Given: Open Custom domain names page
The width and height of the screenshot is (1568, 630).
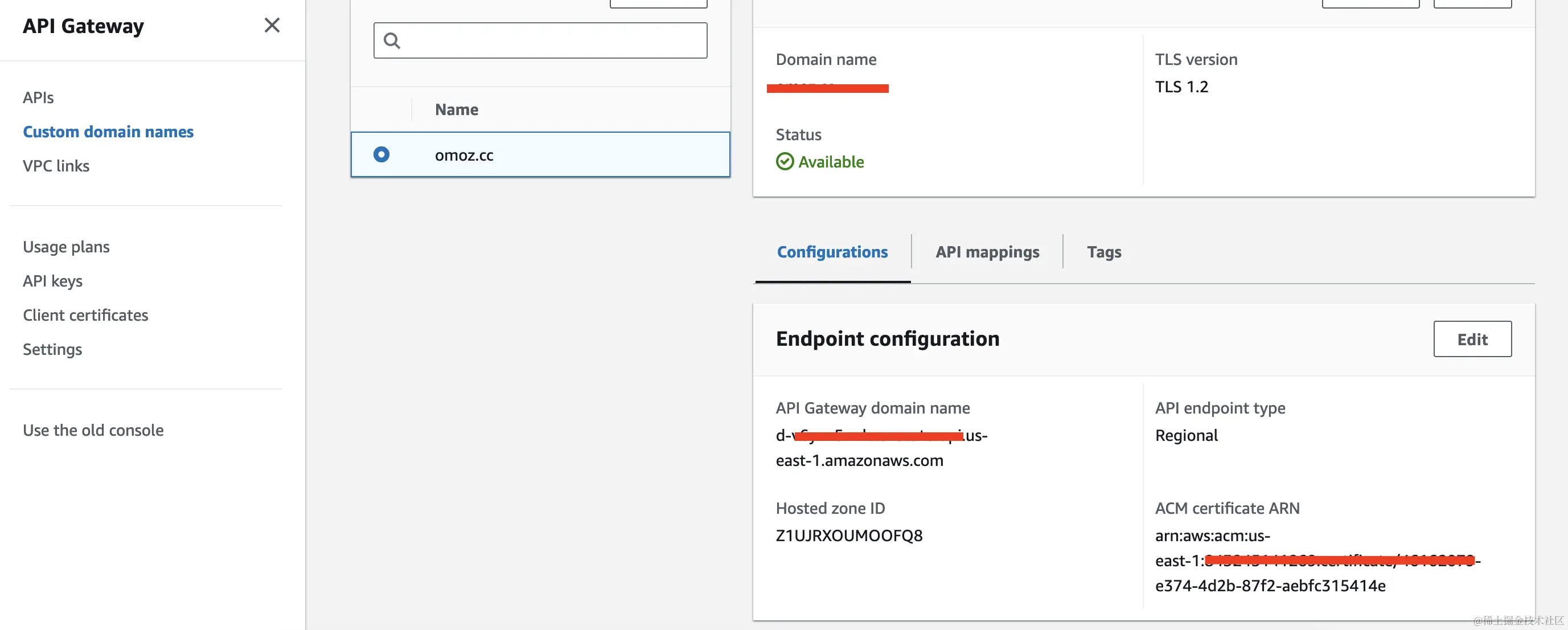Looking at the screenshot, I should click(x=108, y=132).
